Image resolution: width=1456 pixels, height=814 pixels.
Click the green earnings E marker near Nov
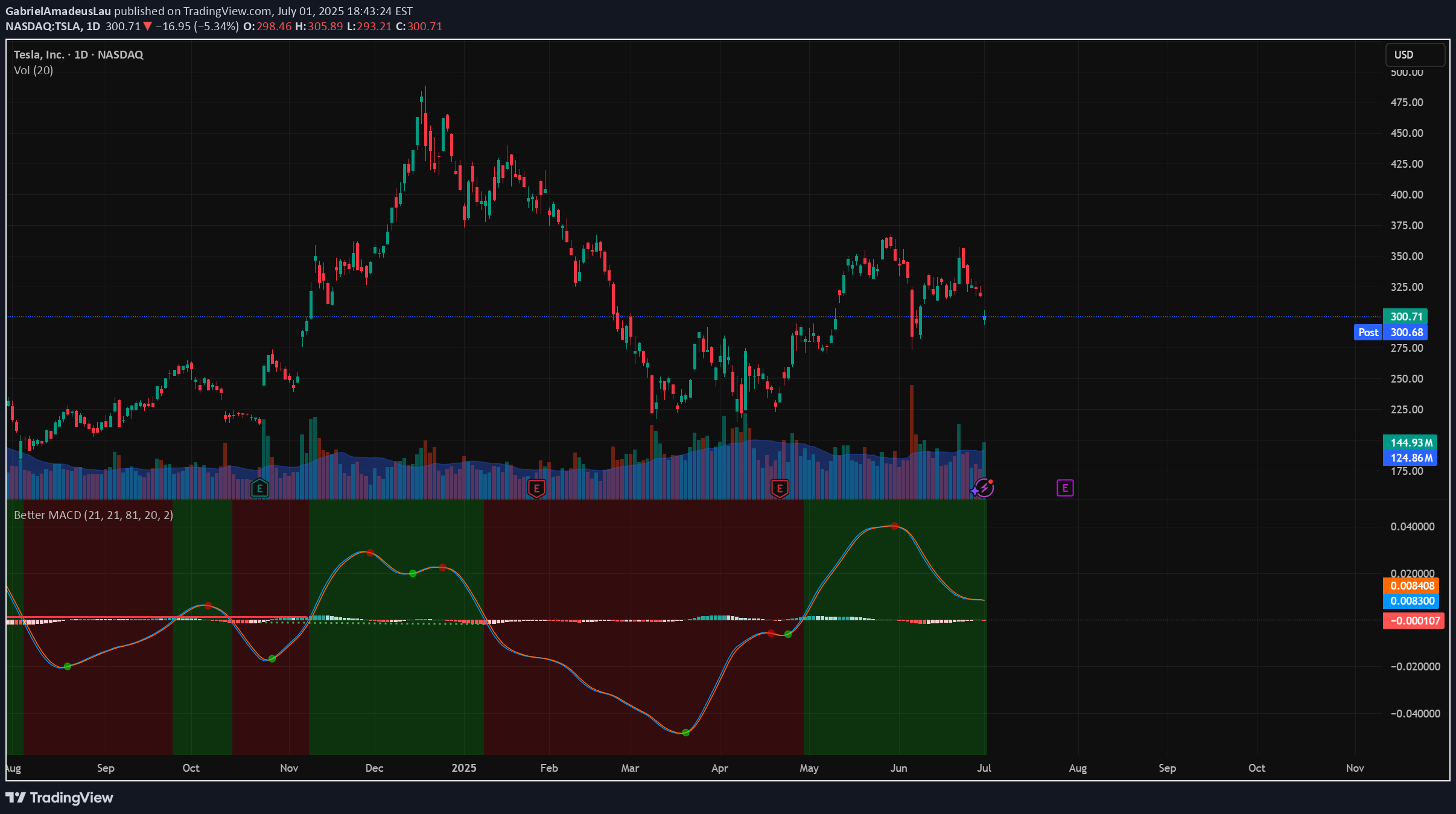coord(259,488)
